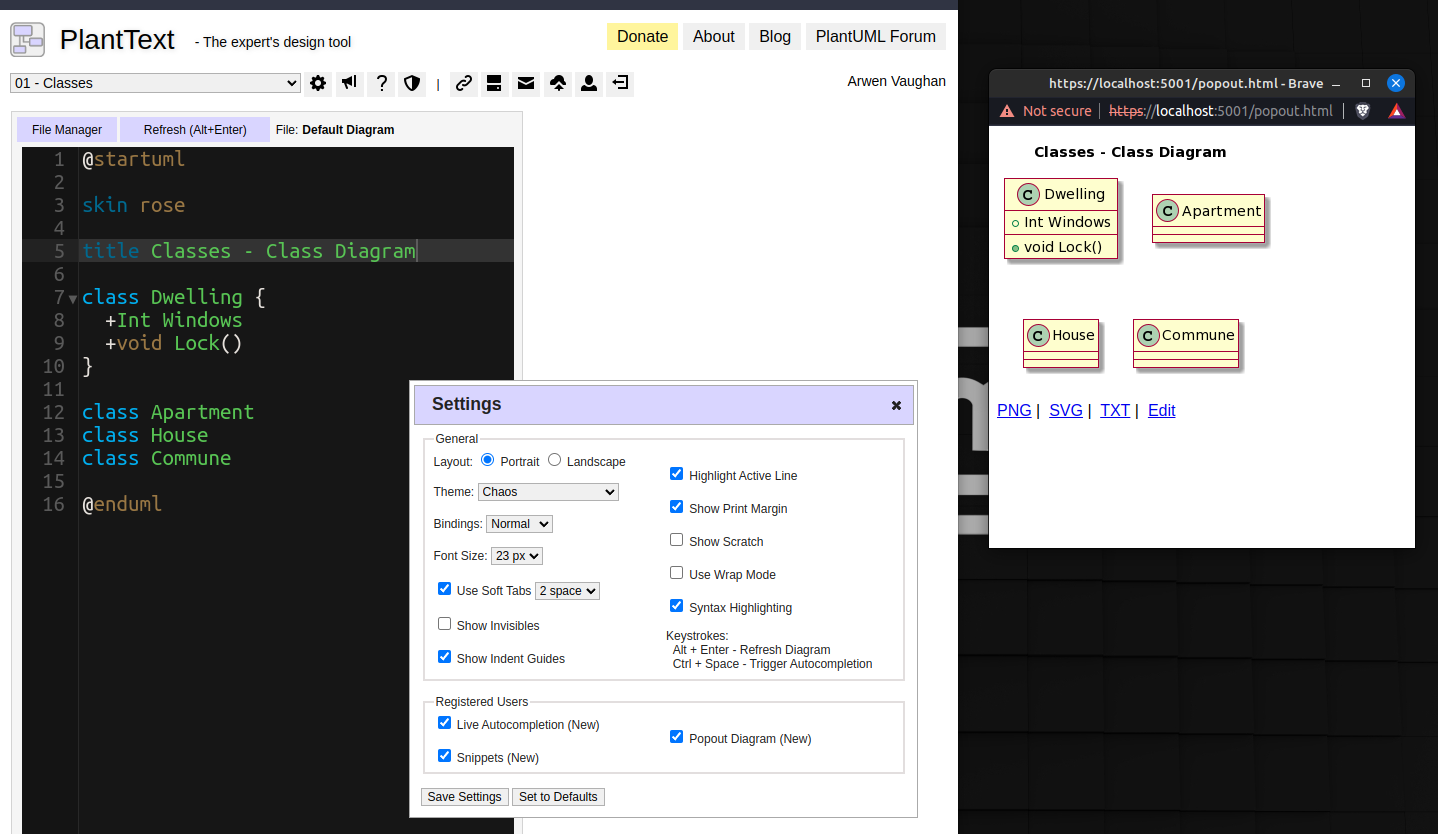The height and width of the screenshot is (834, 1438).
Task: Open the diagram selection dropdown showing 01 - Classes
Action: coord(155,83)
